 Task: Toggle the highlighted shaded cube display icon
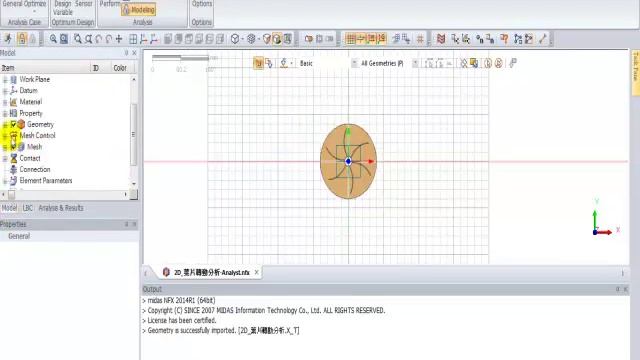[x=277, y=39]
